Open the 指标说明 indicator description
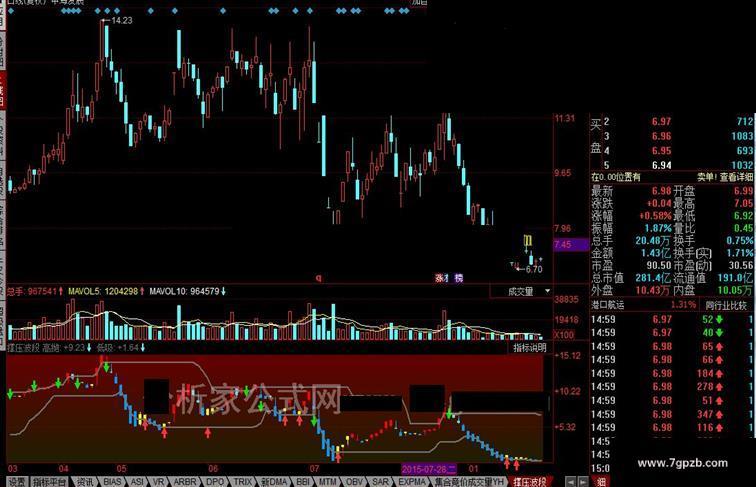 (529, 348)
